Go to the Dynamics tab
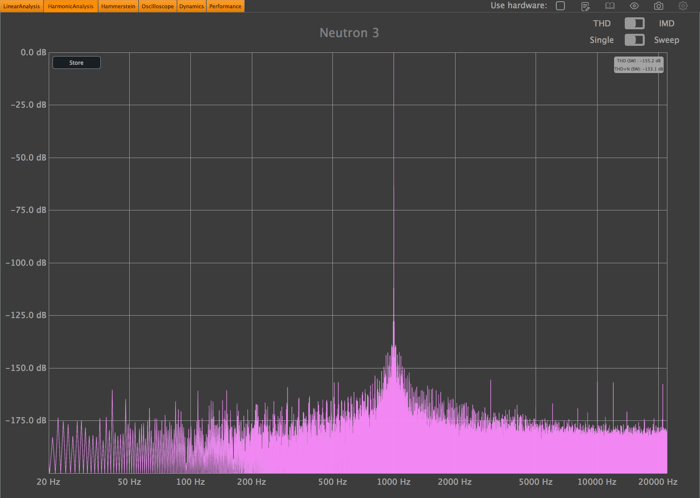Screen dimensions: 700x498 tap(192, 6)
